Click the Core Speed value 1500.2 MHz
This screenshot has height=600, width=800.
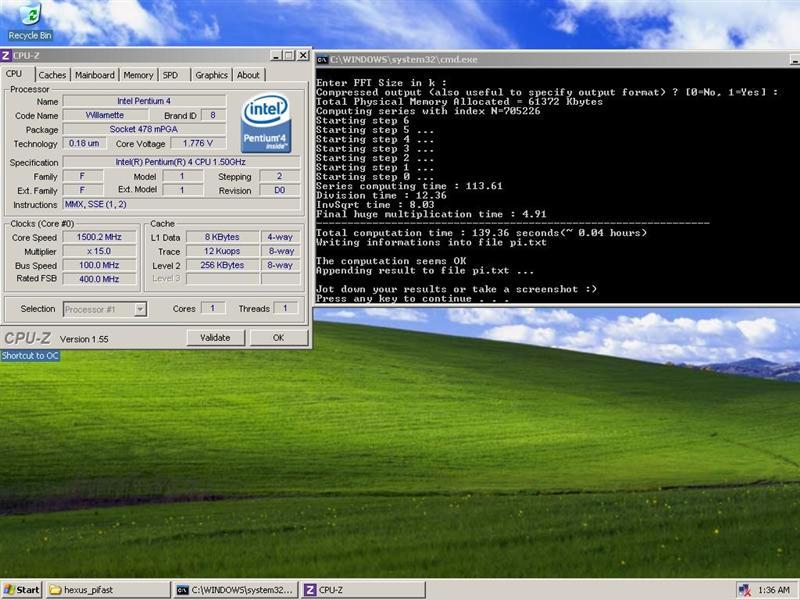click(x=99, y=237)
